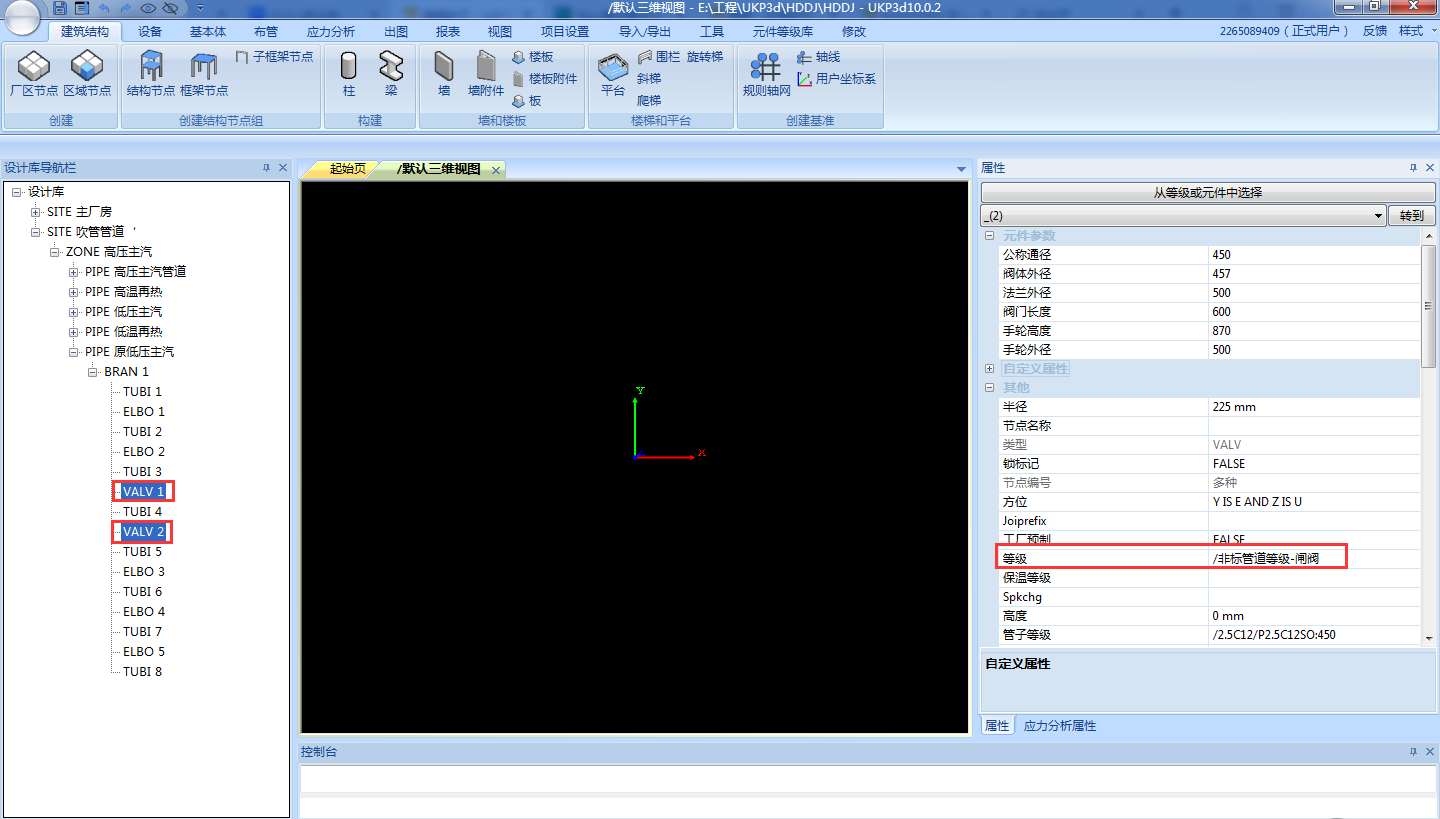Click the save icon in quick access toolbar
The width and height of the screenshot is (1440, 819).
[61, 8]
